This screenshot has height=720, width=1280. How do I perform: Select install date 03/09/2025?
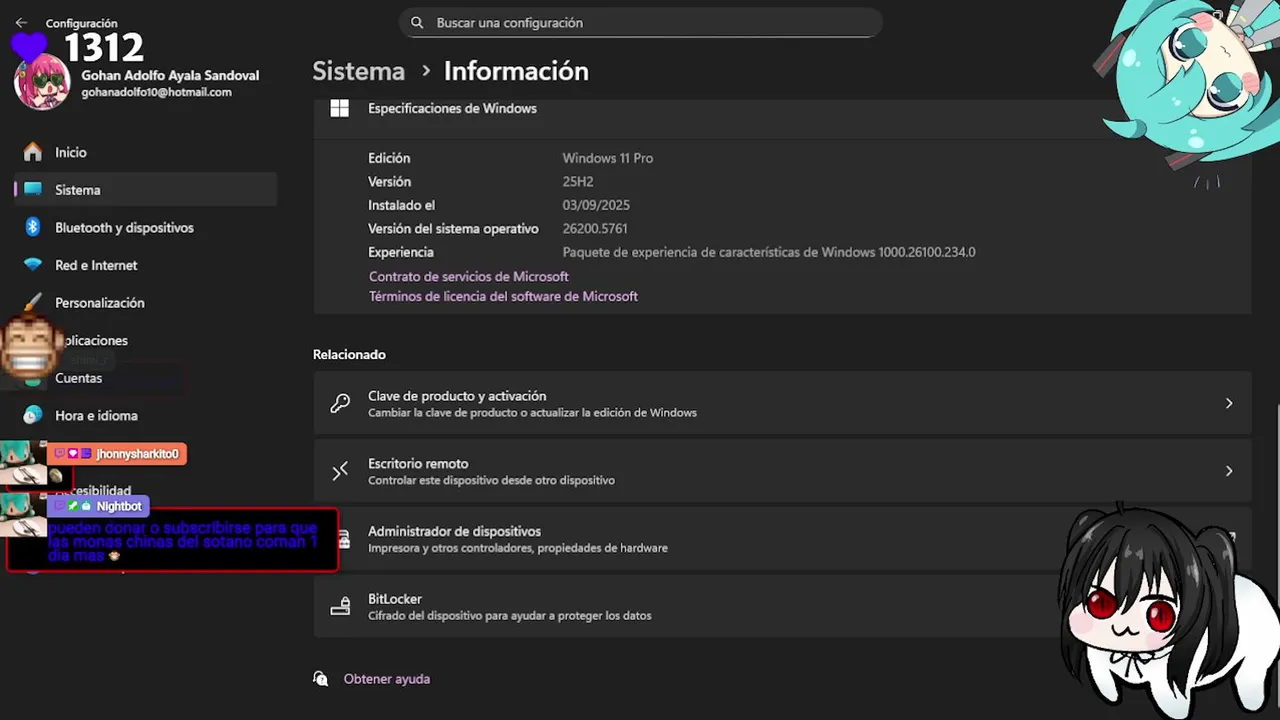click(596, 205)
